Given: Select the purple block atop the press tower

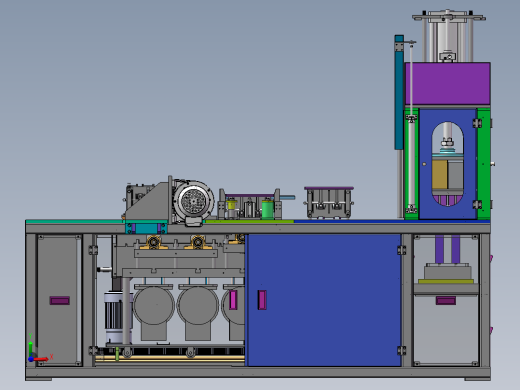Looking at the screenshot, I should (x=448, y=83).
